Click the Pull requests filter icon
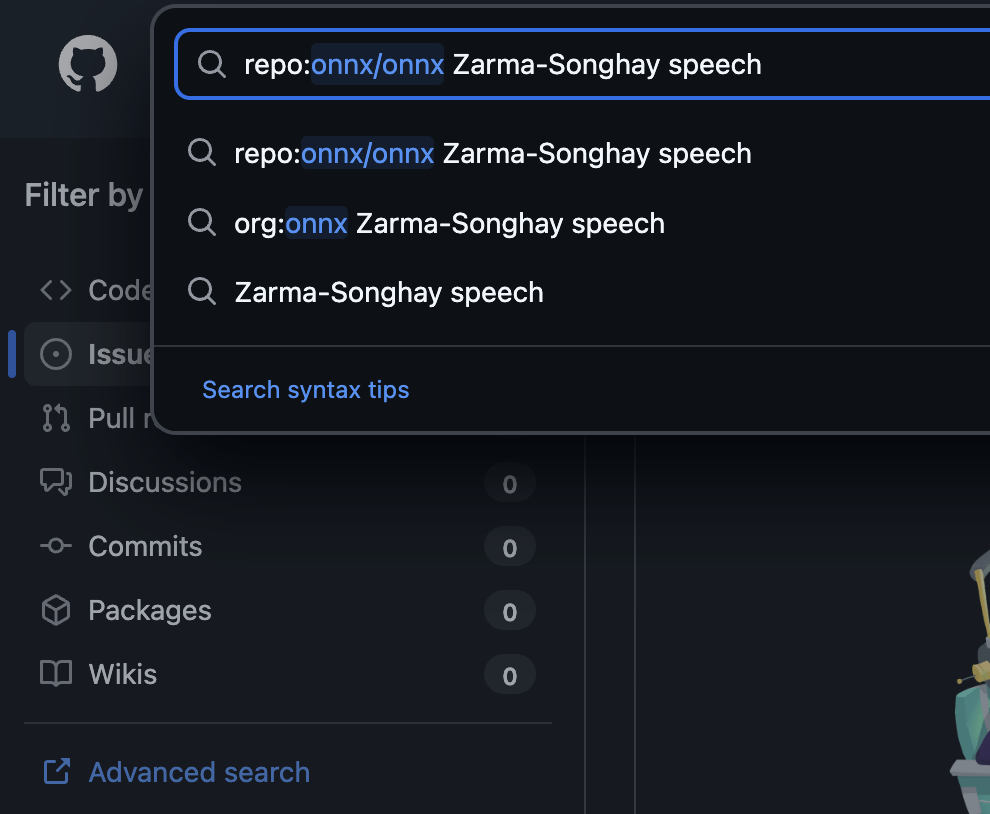The width and height of the screenshot is (990, 814). pos(56,418)
